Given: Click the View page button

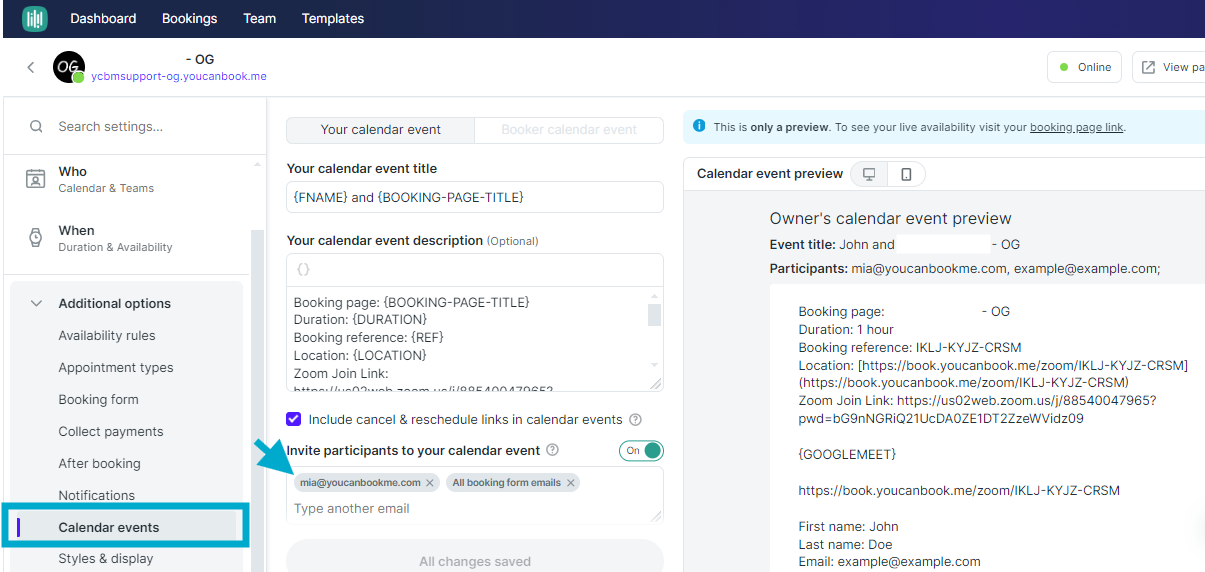Looking at the screenshot, I should pyautogui.click(x=1170, y=67).
